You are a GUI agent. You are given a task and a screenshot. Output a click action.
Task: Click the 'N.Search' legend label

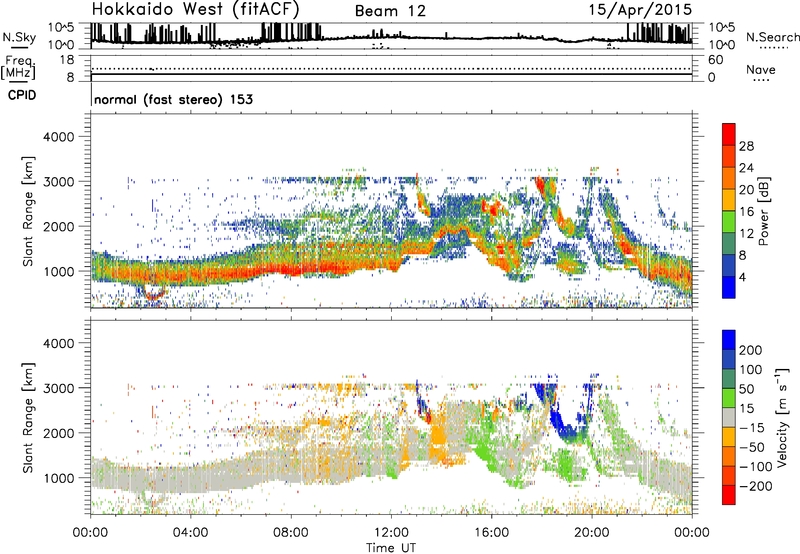(773, 37)
